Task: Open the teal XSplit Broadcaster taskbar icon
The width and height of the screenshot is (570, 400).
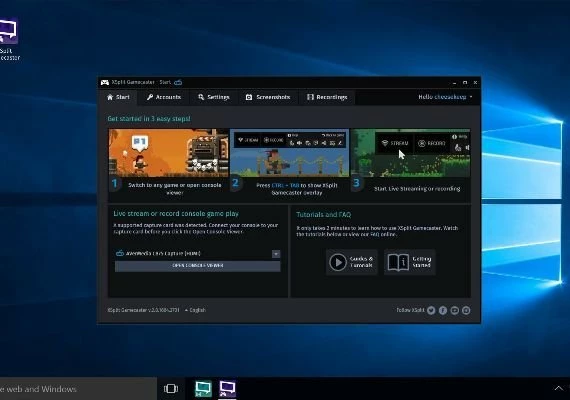Action: pos(203,389)
